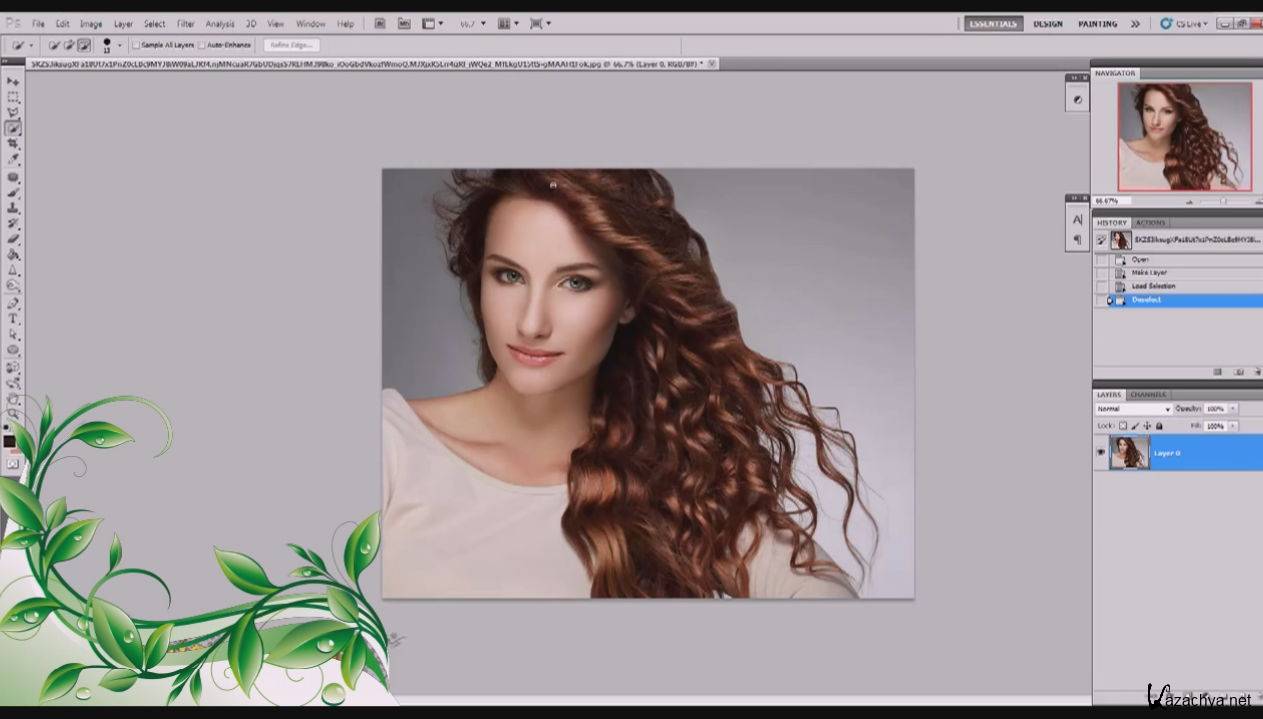This screenshot has height=719, width=1263.
Task: Select the Clone Stamp tool
Action: click(x=13, y=208)
